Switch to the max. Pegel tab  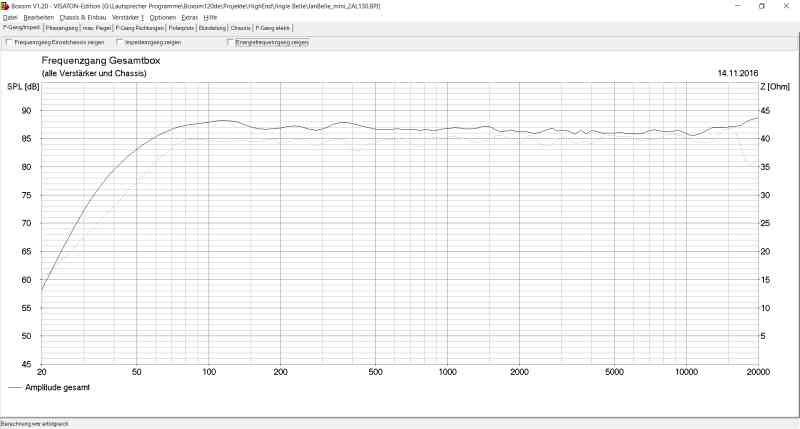[x=97, y=28]
